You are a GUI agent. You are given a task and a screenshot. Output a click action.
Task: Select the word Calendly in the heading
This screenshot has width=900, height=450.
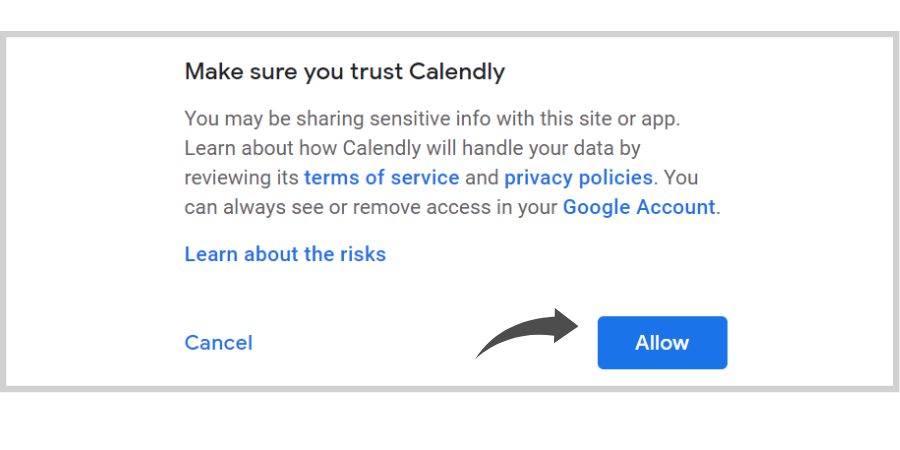click(x=457, y=72)
